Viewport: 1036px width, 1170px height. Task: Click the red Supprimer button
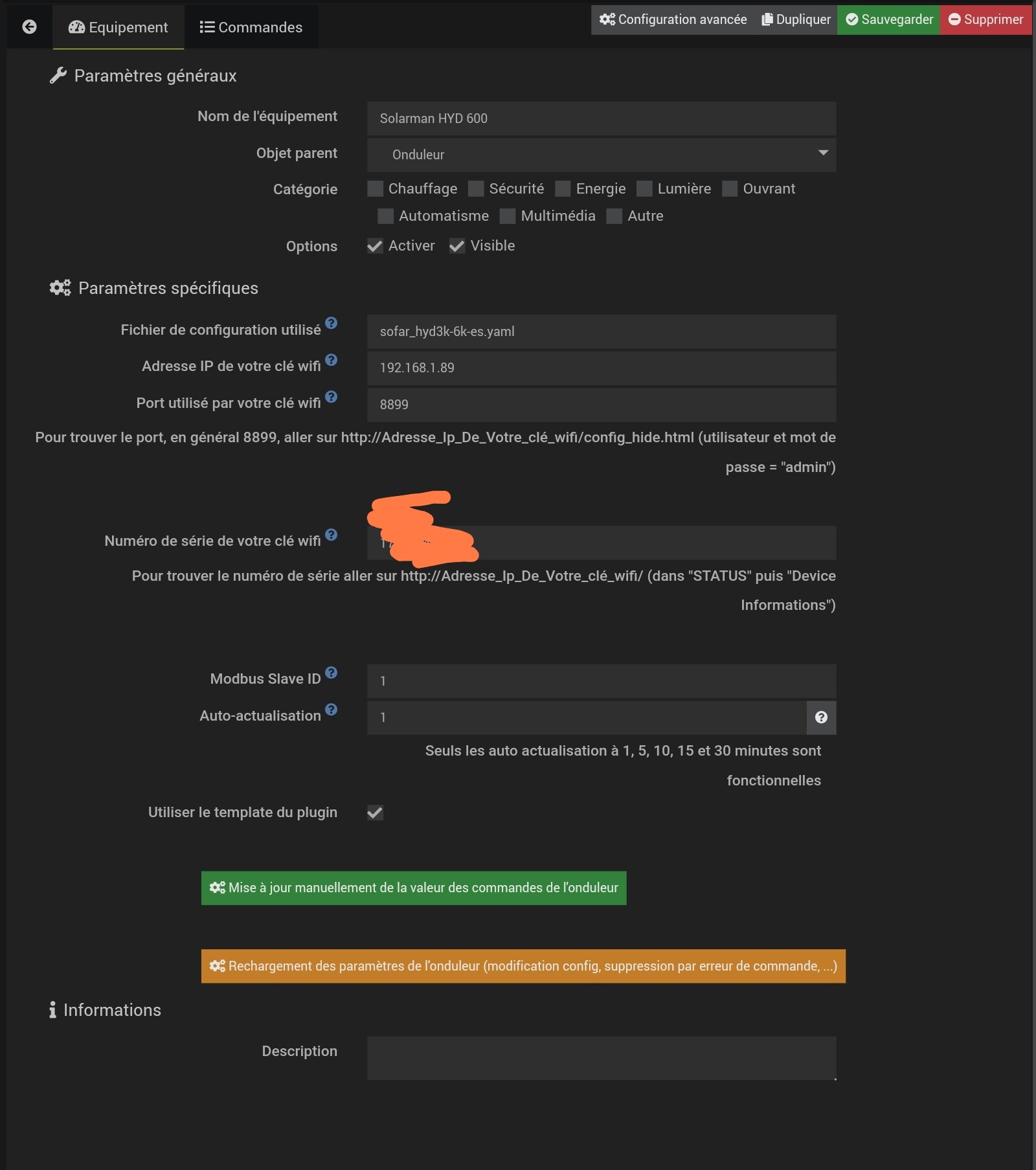(985, 19)
